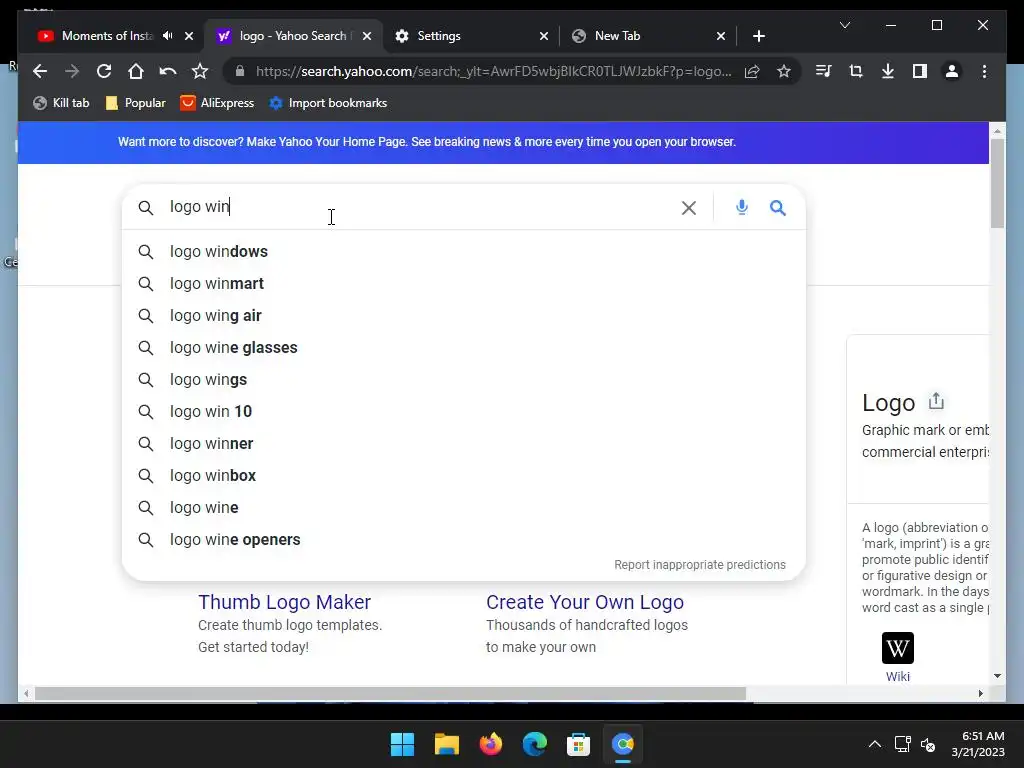1024x768 pixels.
Task: Click the scroll down arrow button
Action: point(997,676)
